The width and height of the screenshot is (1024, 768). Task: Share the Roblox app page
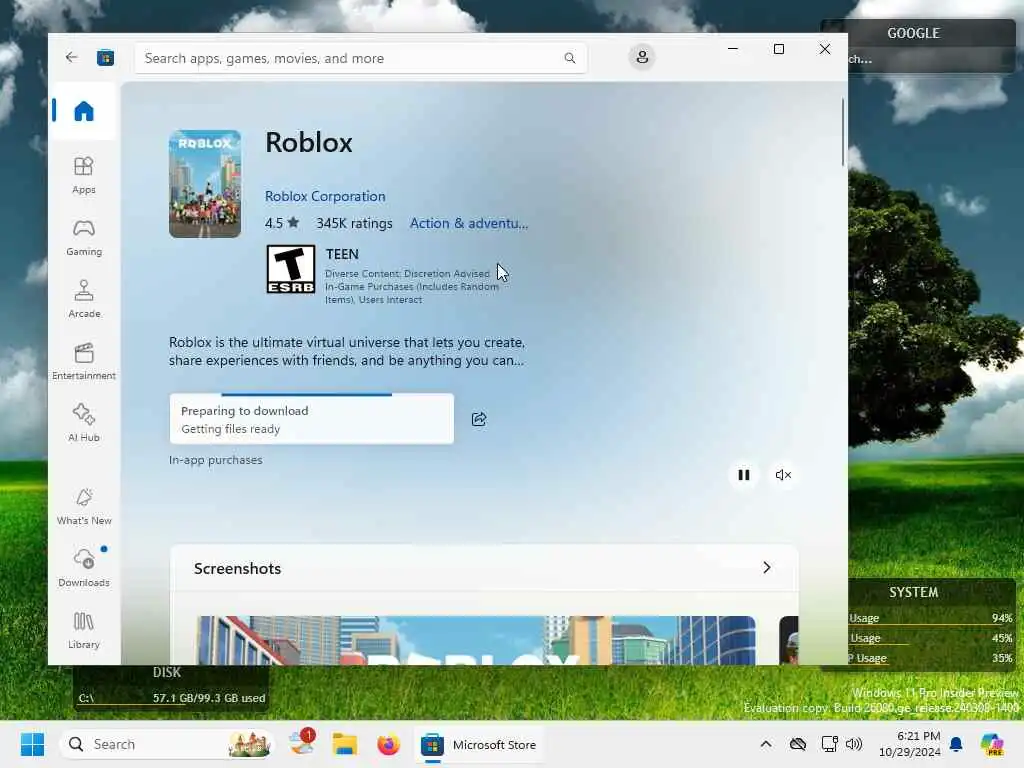479,419
